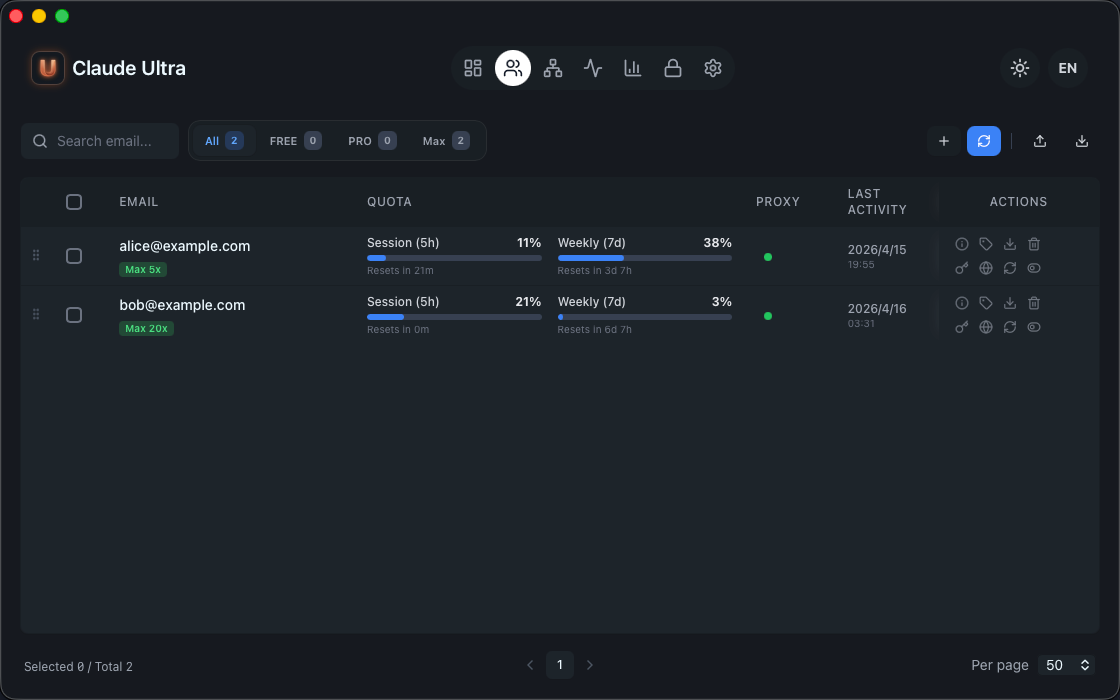Open the bar chart statistics page
The height and width of the screenshot is (700, 1120).
(633, 68)
